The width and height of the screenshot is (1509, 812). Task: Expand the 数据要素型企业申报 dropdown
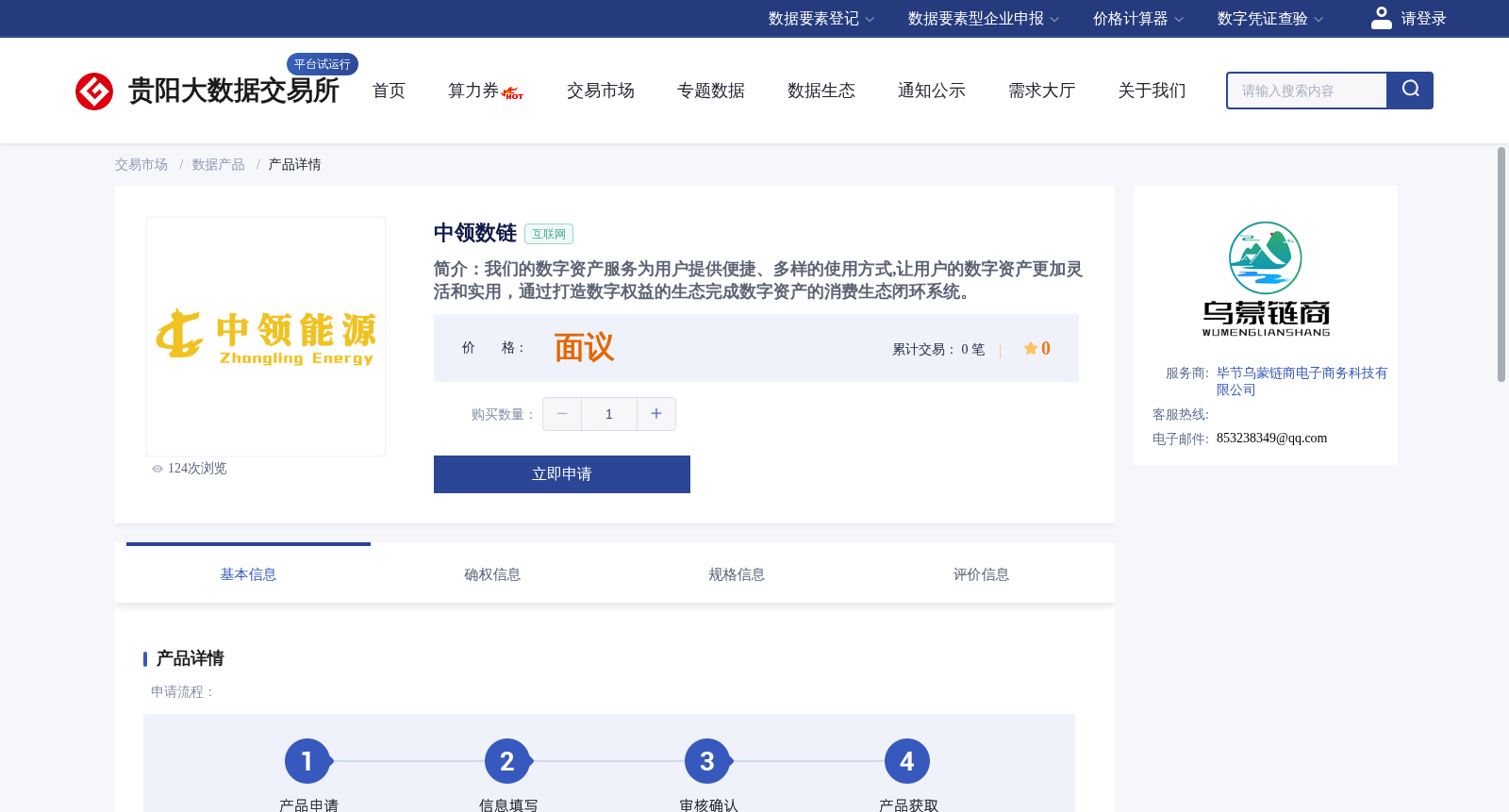tap(984, 19)
